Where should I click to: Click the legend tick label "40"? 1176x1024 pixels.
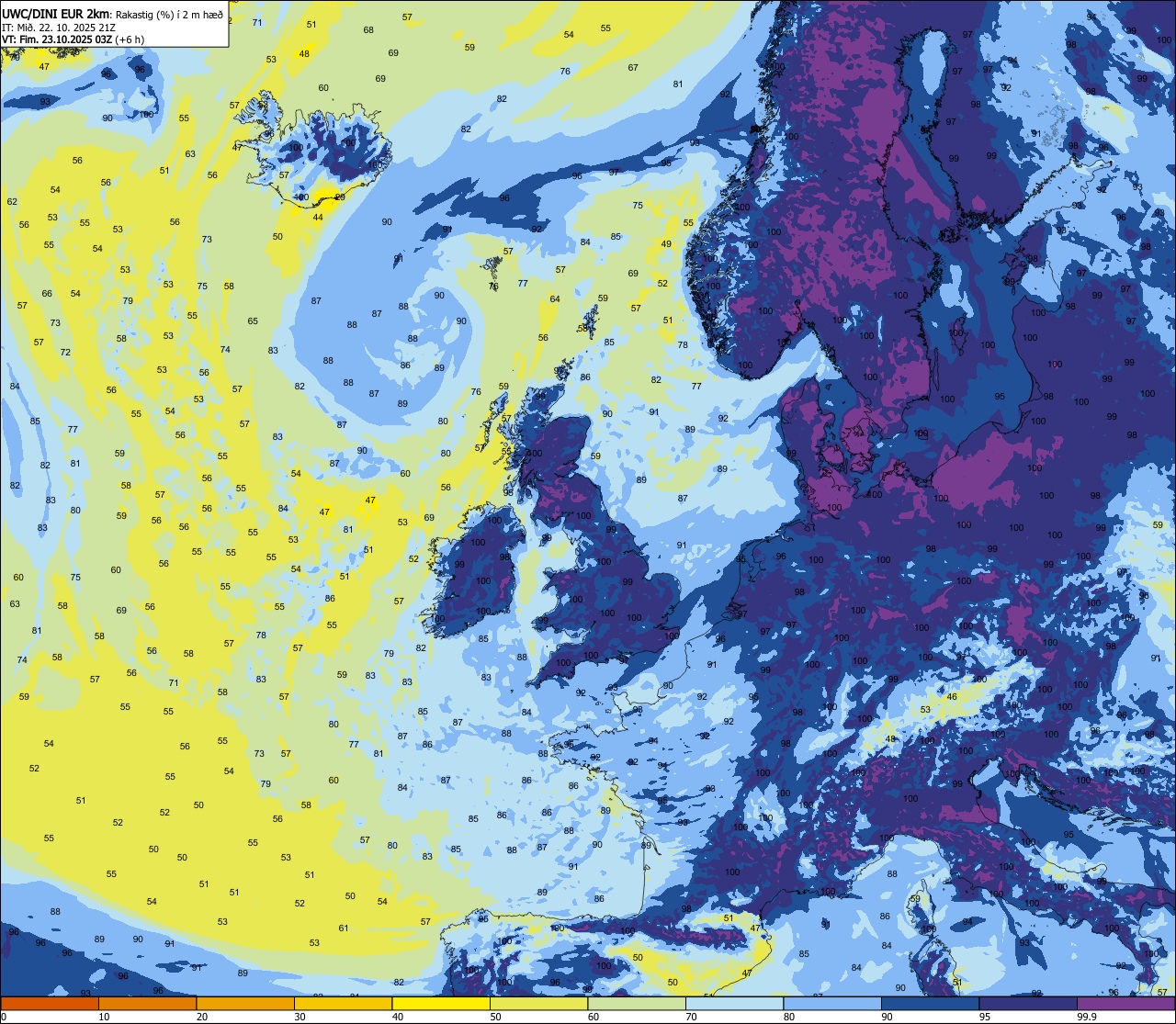pos(398,1017)
